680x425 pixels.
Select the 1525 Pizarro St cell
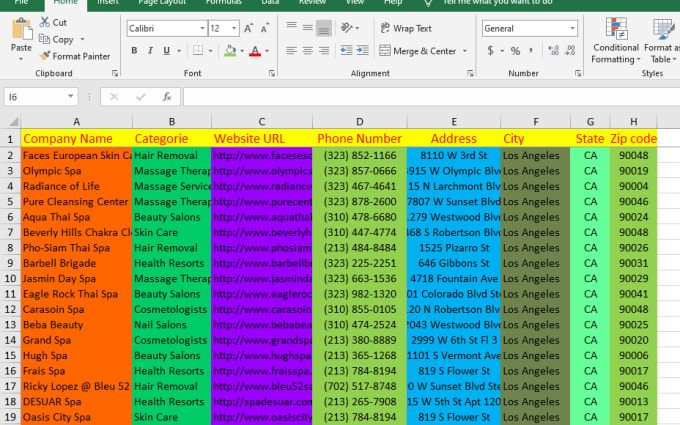[x=454, y=248]
